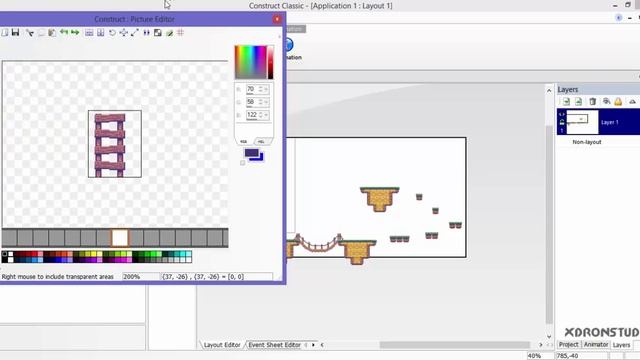Select the cut tool icon in Picture Editor
Viewport: 640px width, 360px height.
[30, 33]
